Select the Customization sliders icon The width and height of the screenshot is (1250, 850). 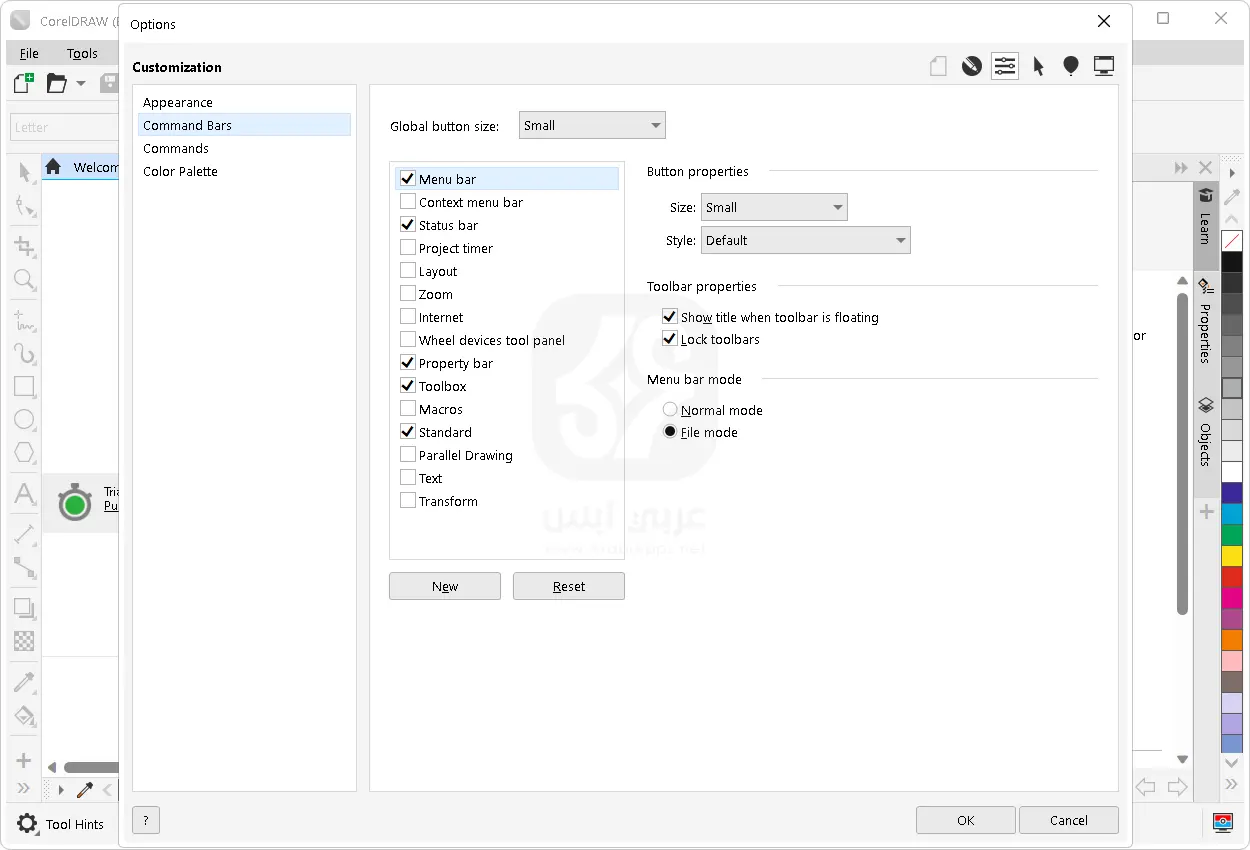point(1004,67)
